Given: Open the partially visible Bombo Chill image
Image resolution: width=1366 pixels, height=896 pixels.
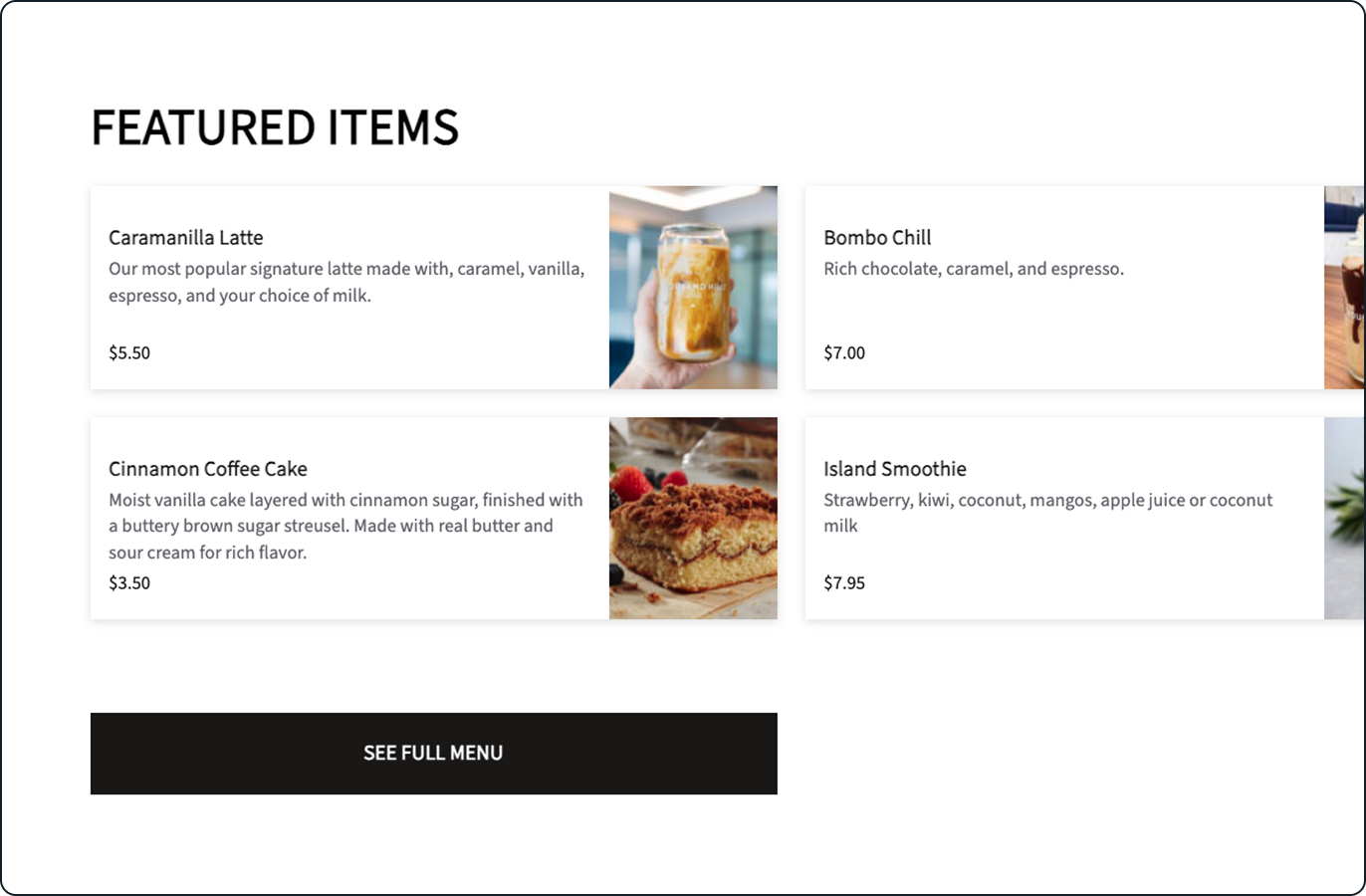Looking at the screenshot, I should 1344,288.
